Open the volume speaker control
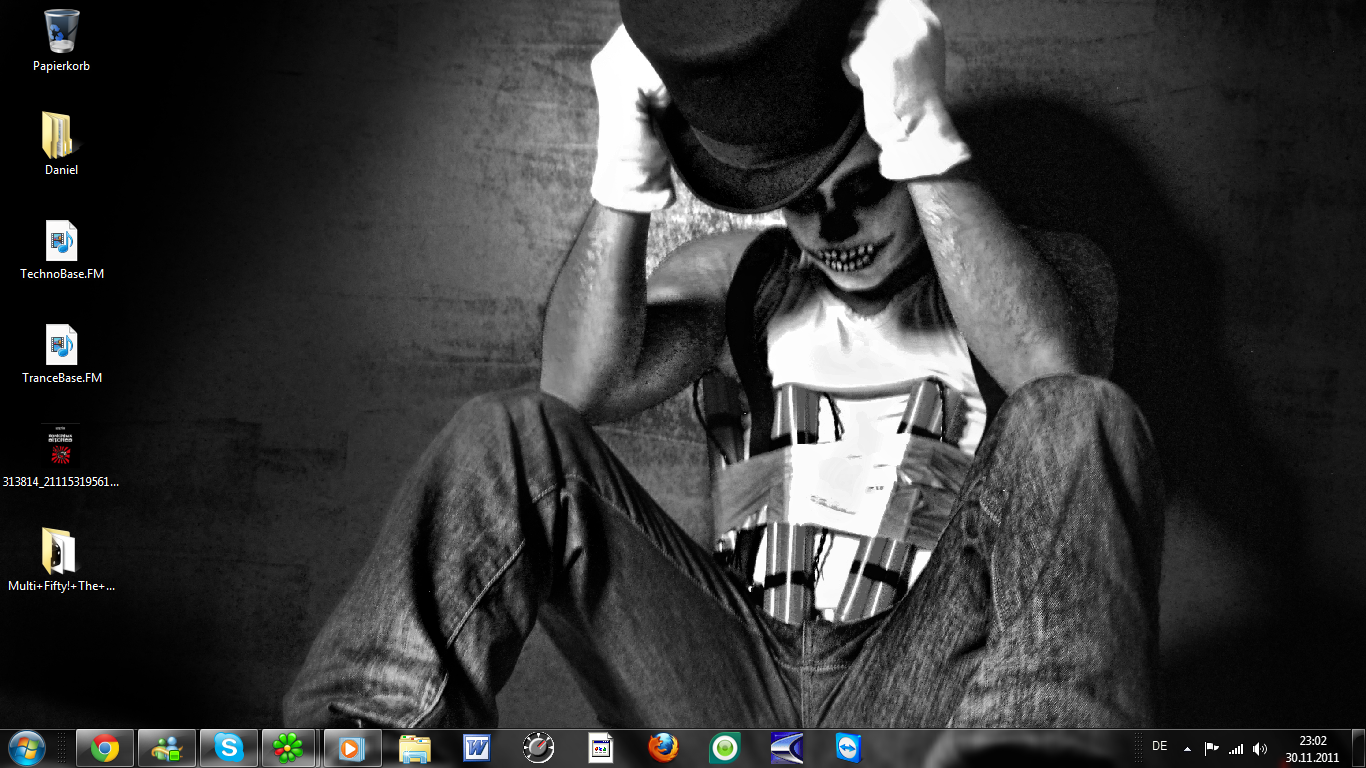Screen dimensions: 1366x768 click(1260, 748)
